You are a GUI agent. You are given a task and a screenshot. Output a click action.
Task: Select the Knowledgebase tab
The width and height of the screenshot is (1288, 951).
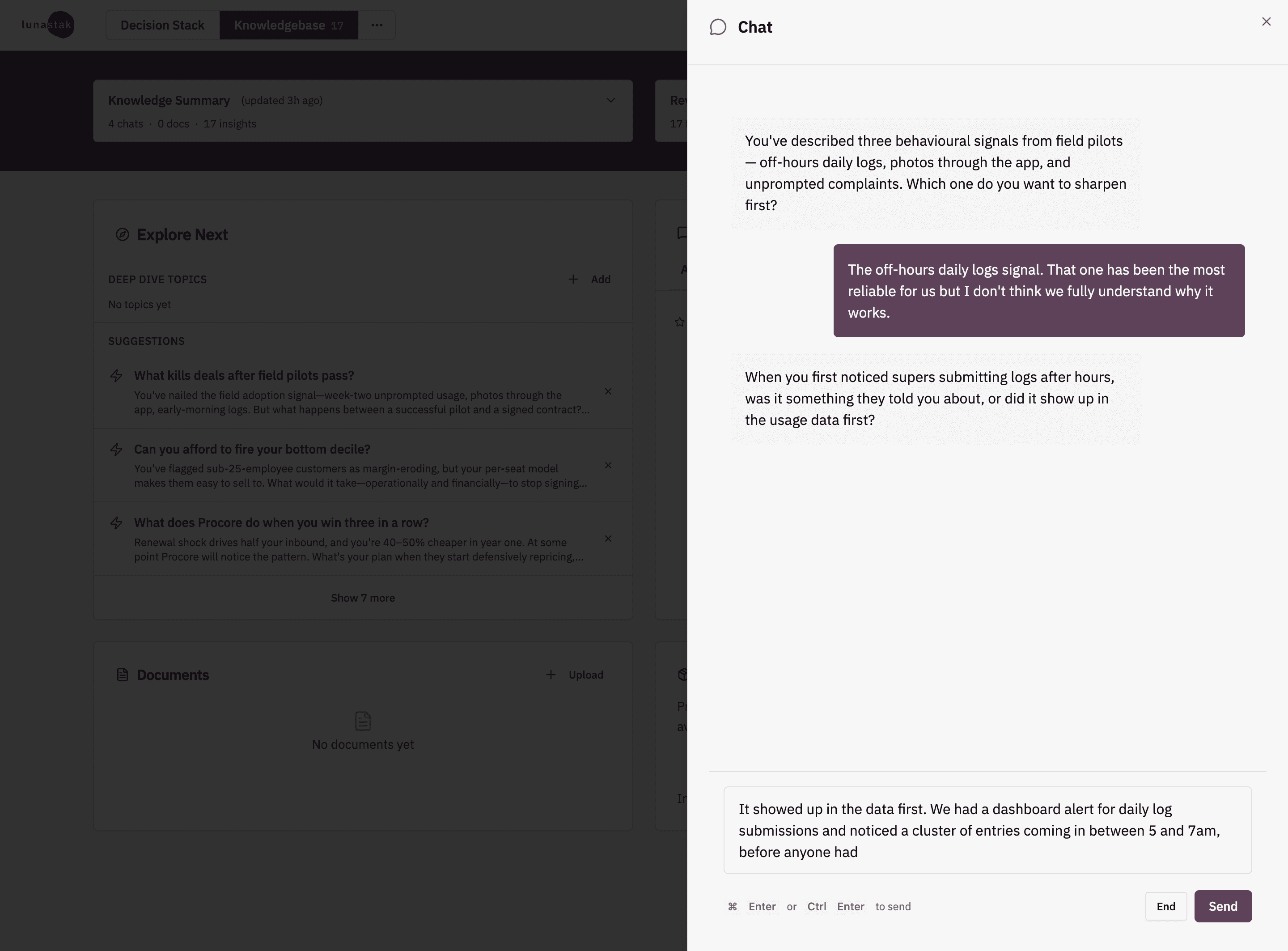pyautogui.click(x=288, y=25)
